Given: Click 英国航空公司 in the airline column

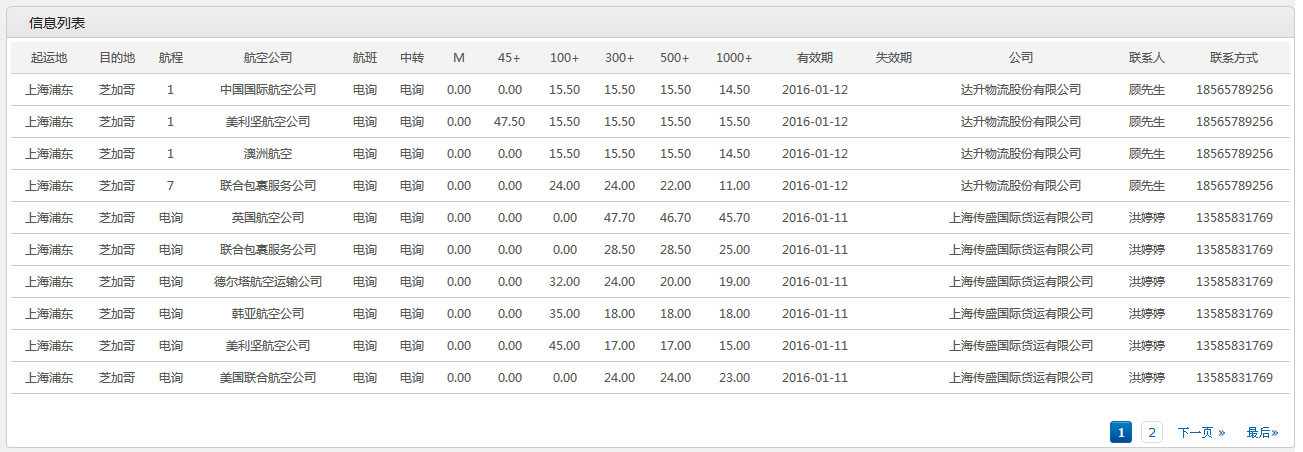Looking at the screenshot, I should point(268,218).
